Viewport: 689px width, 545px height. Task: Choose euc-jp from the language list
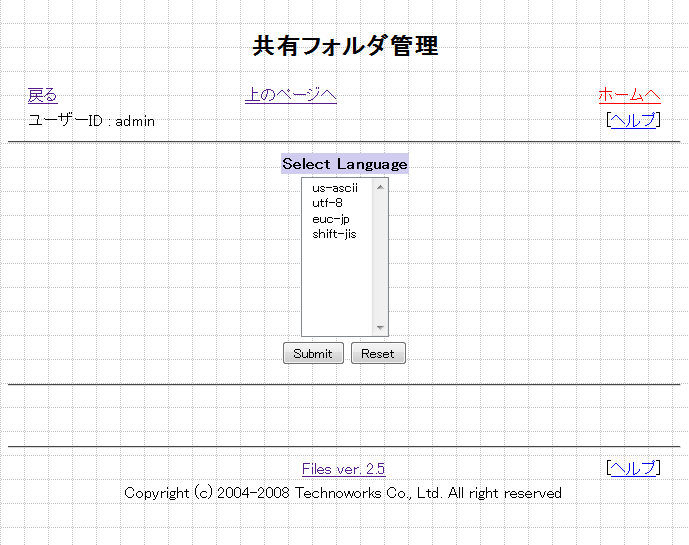330,219
